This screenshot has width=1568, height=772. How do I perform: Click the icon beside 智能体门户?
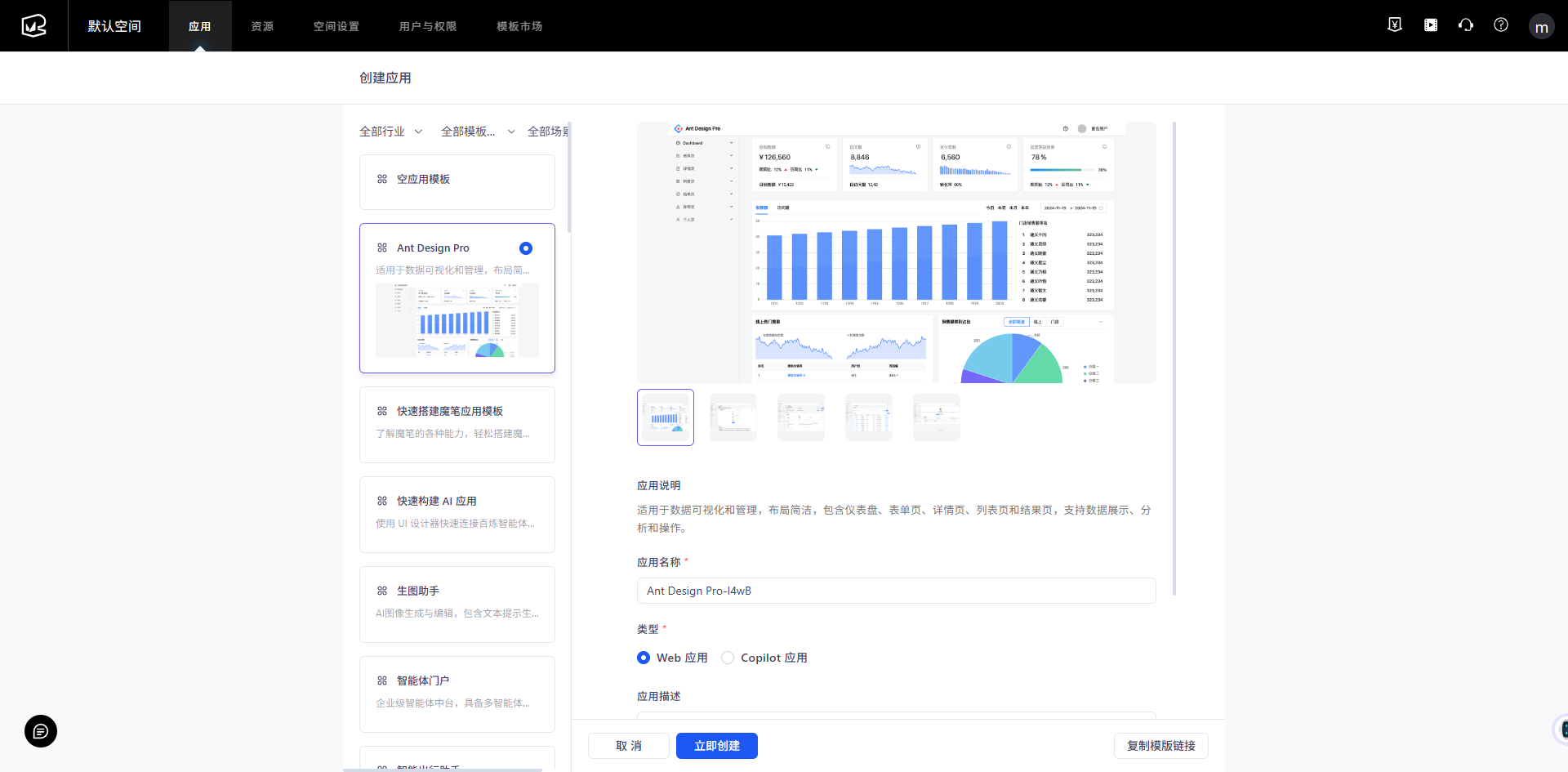click(382, 681)
